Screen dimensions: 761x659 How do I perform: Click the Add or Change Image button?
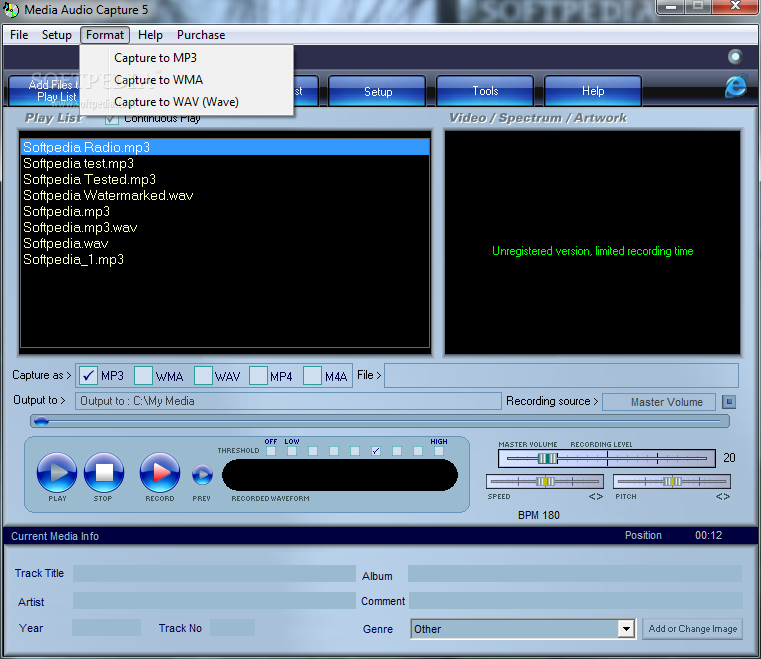click(x=693, y=629)
